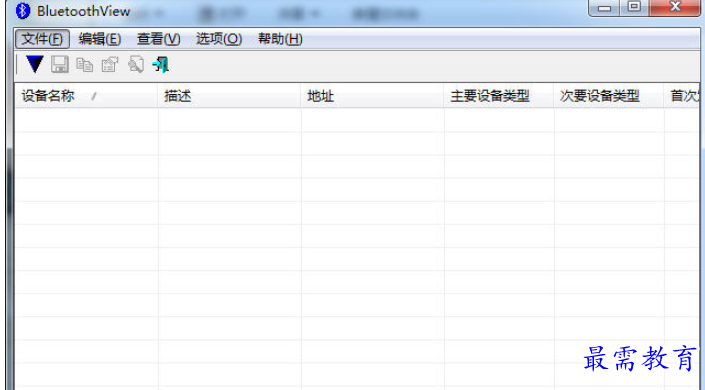Viewport: 705px width, 390px height.
Task: Open the 查看(V) menu
Action: [x=158, y=39]
